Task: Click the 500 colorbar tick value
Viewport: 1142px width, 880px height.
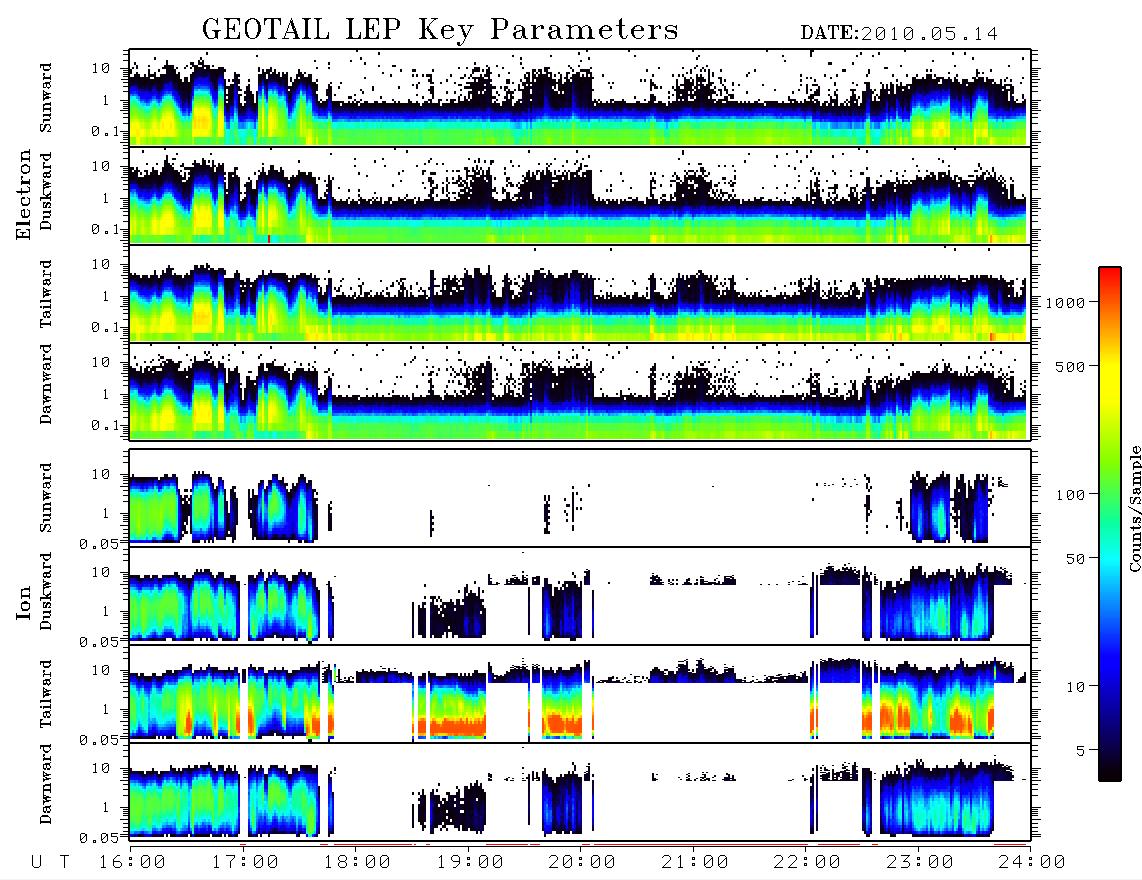Action: (x=1070, y=366)
